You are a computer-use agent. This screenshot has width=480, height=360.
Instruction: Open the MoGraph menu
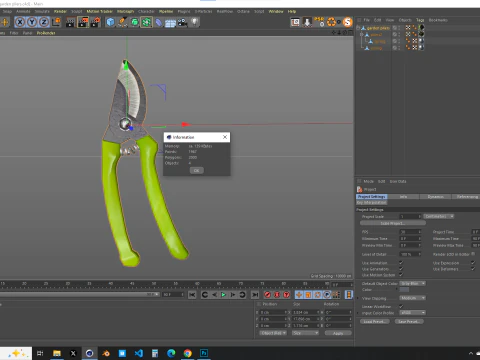[x=125, y=11]
